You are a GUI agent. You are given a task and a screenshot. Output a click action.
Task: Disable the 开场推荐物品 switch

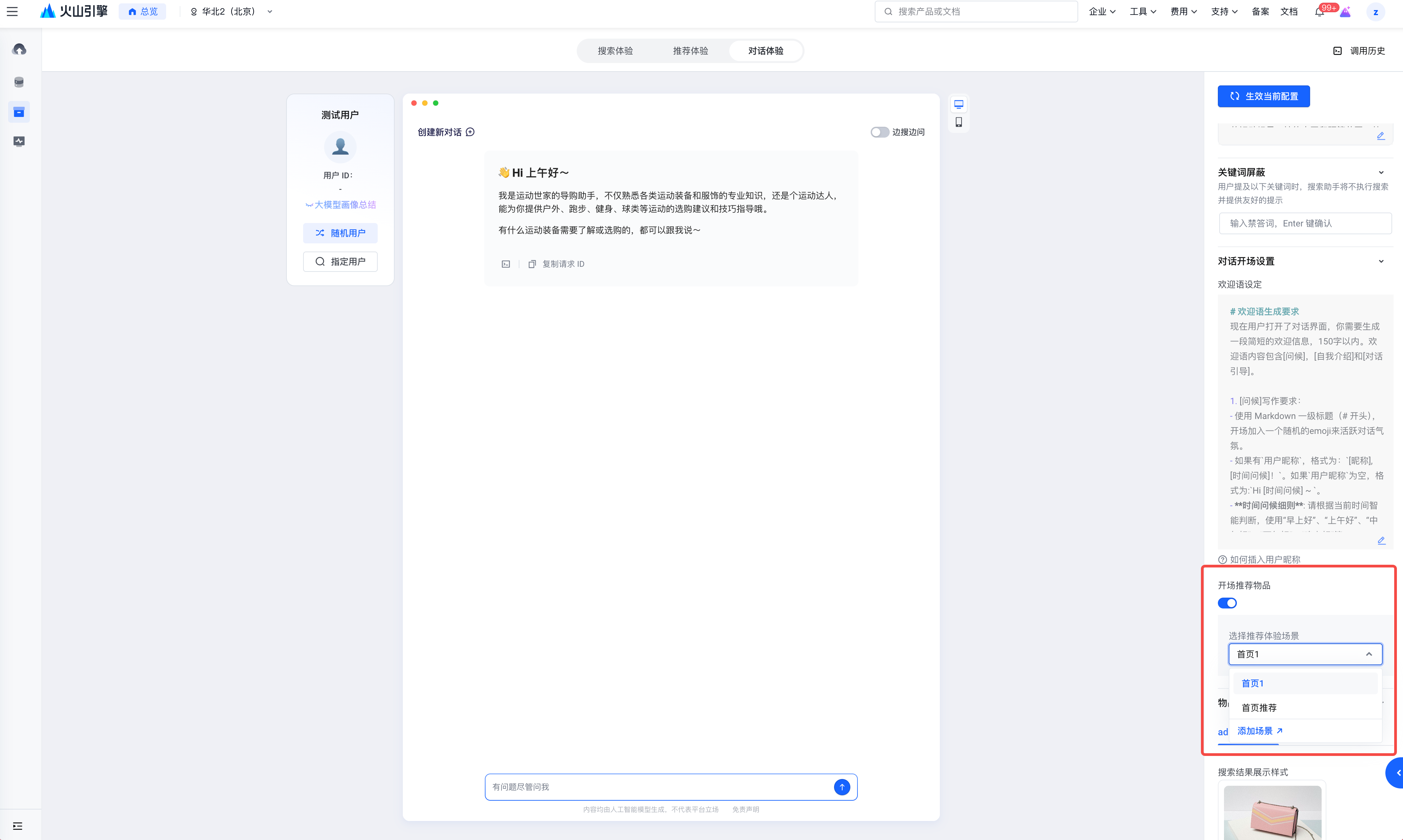click(1227, 603)
